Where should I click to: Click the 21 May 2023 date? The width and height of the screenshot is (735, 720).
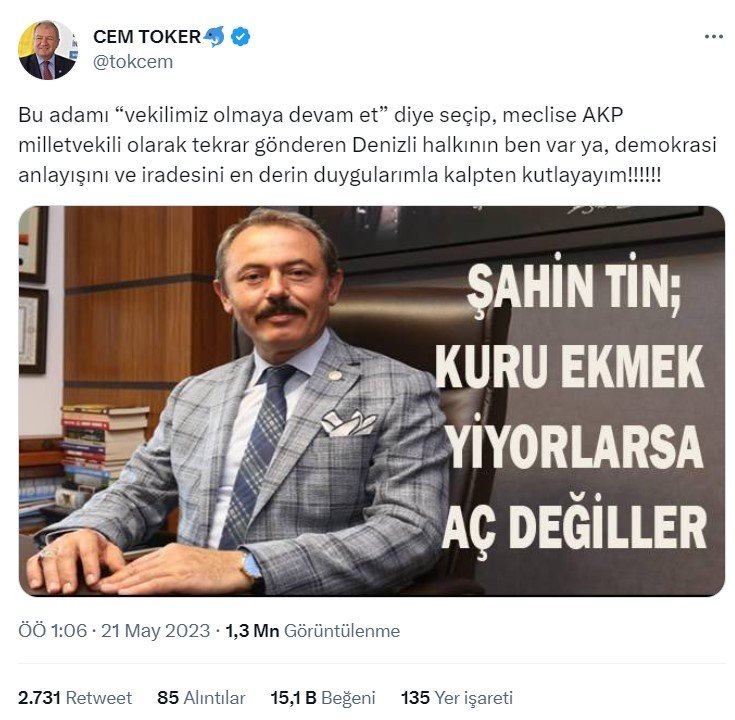155,631
